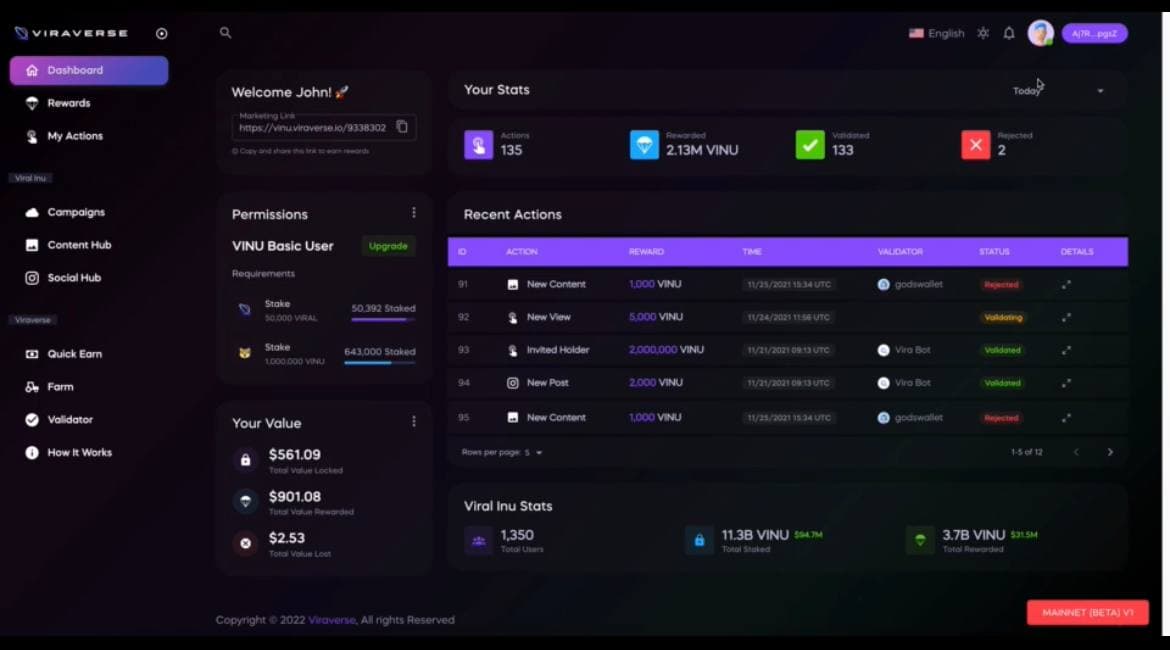Expand details for row 91
The height and width of the screenshot is (650, 1170).
pos(1066,284)
